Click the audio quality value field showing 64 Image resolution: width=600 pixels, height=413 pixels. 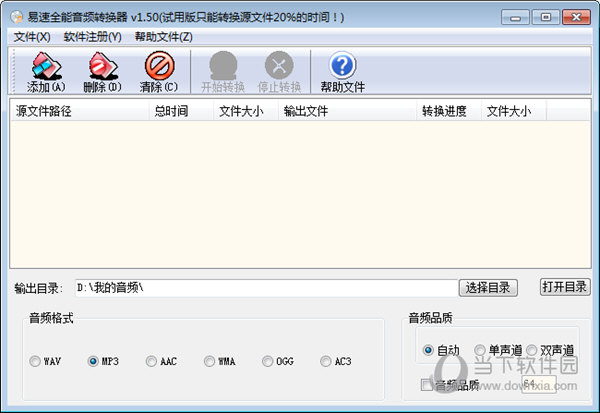click(x=539, y=384)
